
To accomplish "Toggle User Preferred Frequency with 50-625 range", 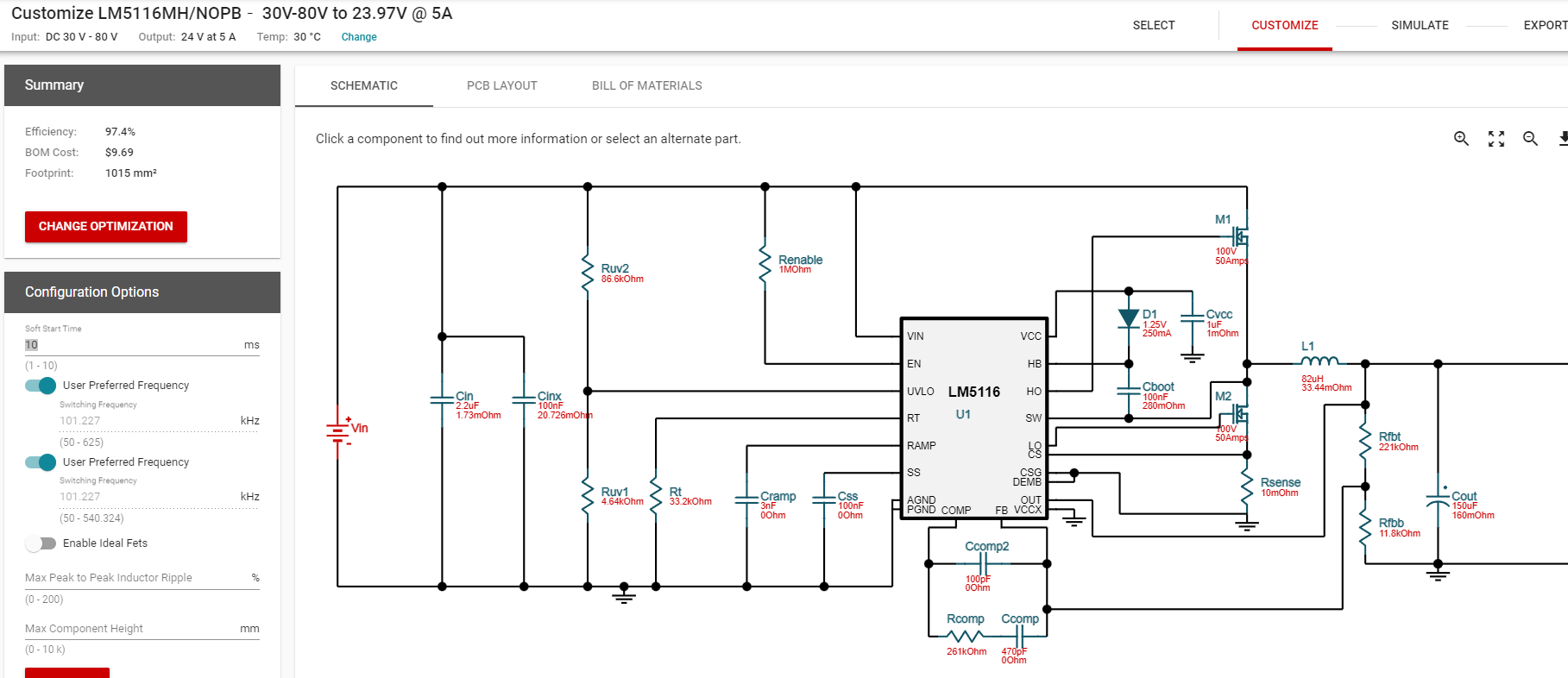I will [41, 386].
